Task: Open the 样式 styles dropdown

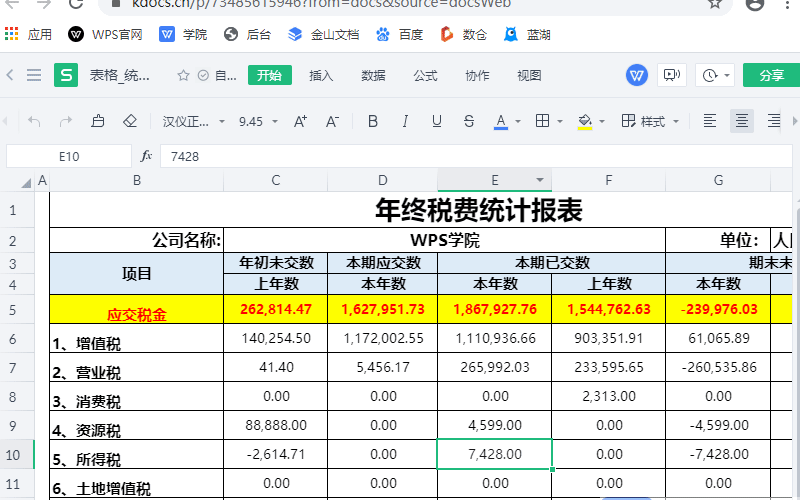Action: pyautogui.click(x=650, y=121)
